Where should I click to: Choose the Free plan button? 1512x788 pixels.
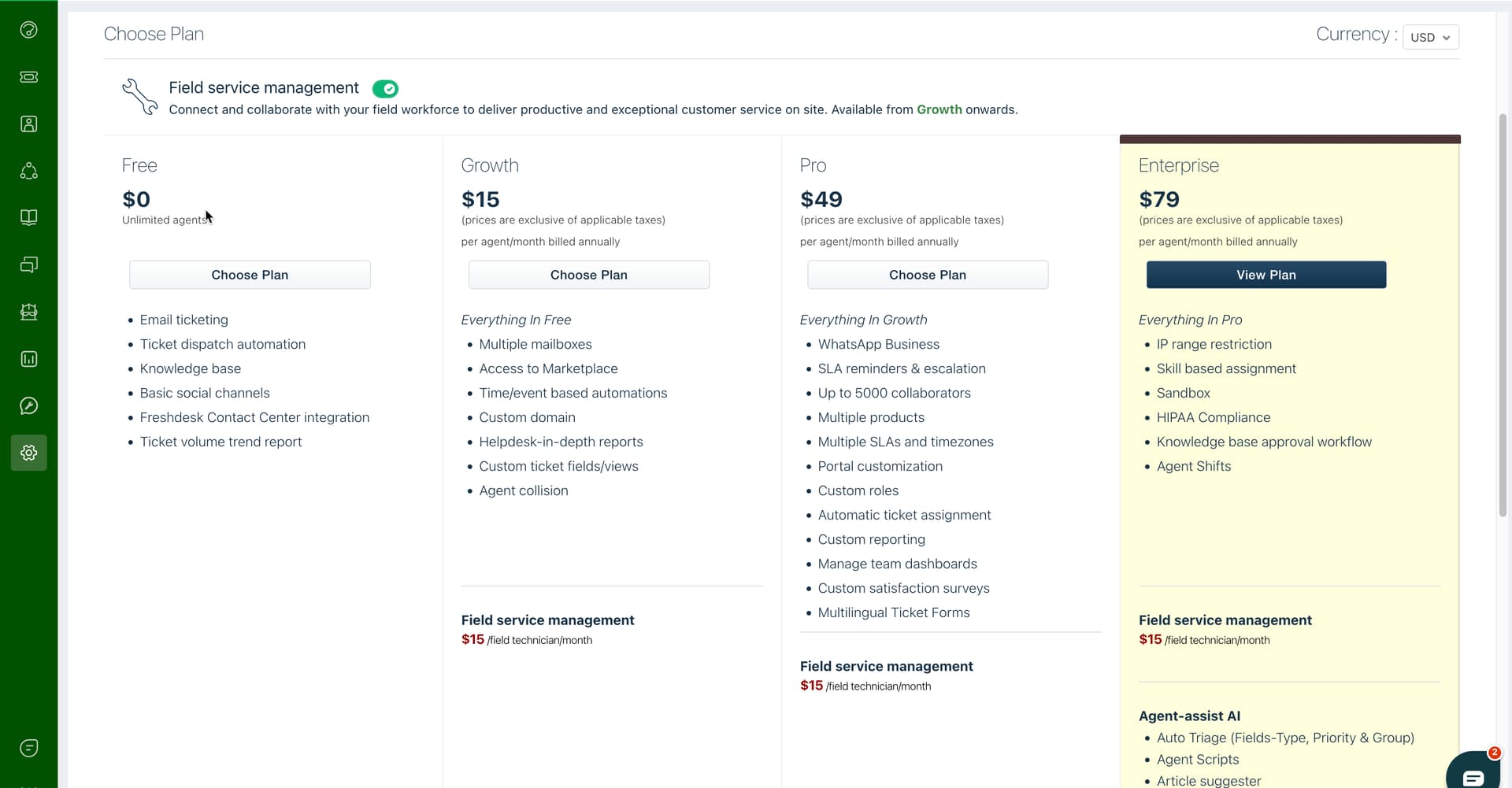coord(250,275)
